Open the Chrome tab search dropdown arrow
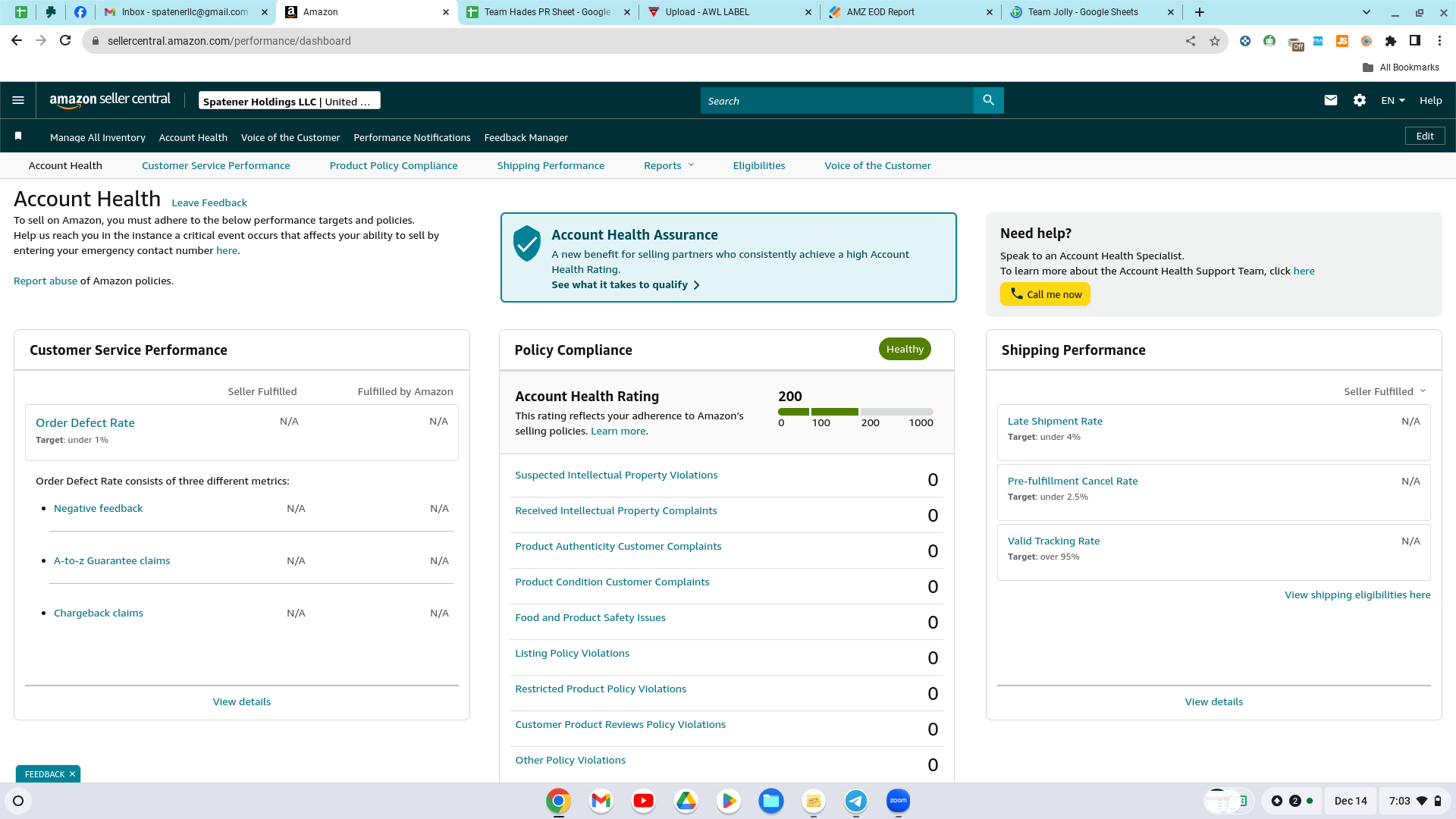Image resolution: width=1456 pixels, height=819 pixels. coord(1367,12)
